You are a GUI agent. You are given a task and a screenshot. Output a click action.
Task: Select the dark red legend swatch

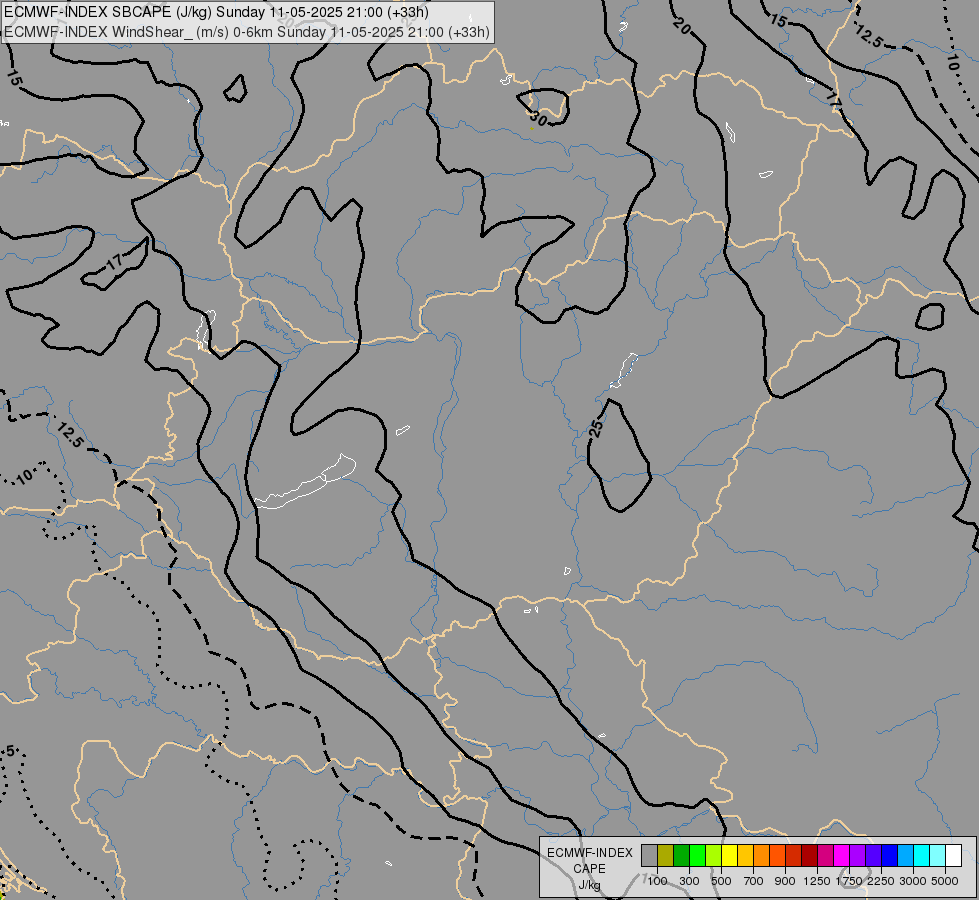[809, 855]
